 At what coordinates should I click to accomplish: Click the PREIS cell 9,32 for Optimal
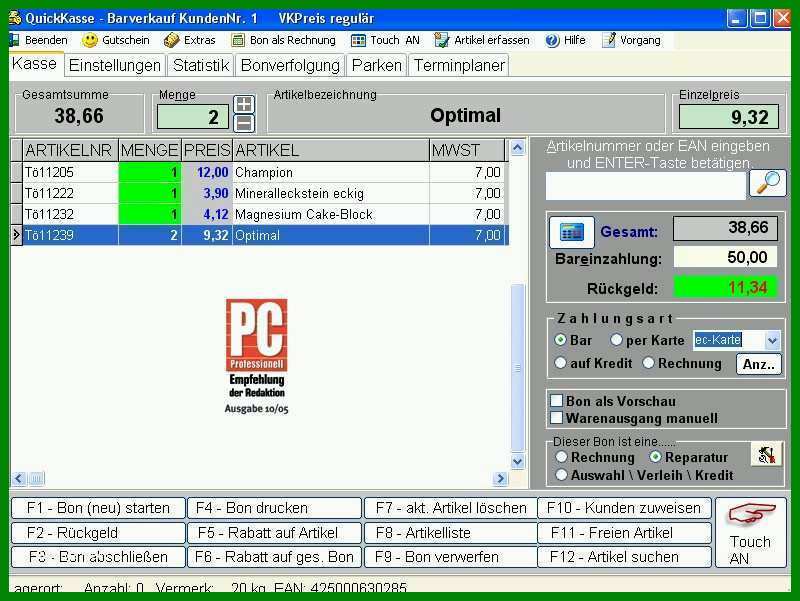(x=207, y=235)
